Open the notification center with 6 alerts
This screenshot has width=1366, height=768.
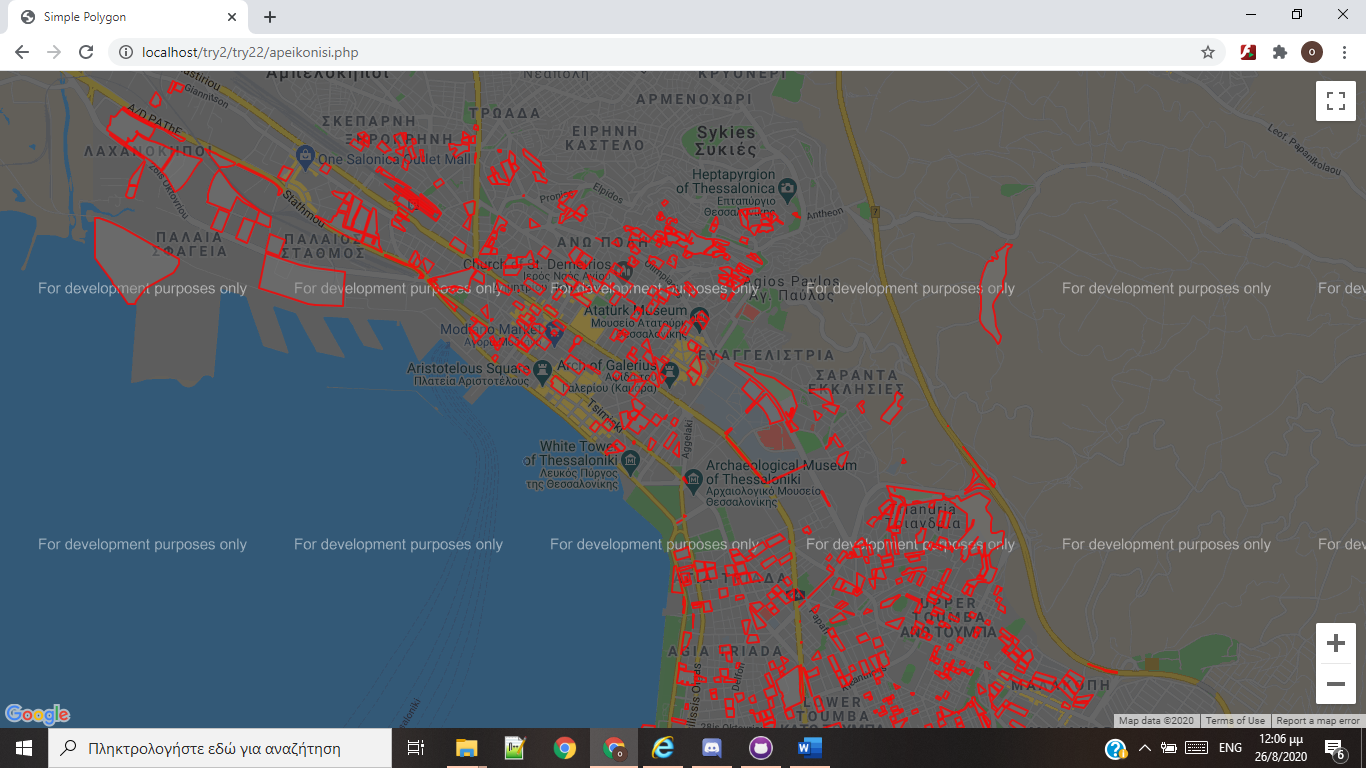[1334, 748]
